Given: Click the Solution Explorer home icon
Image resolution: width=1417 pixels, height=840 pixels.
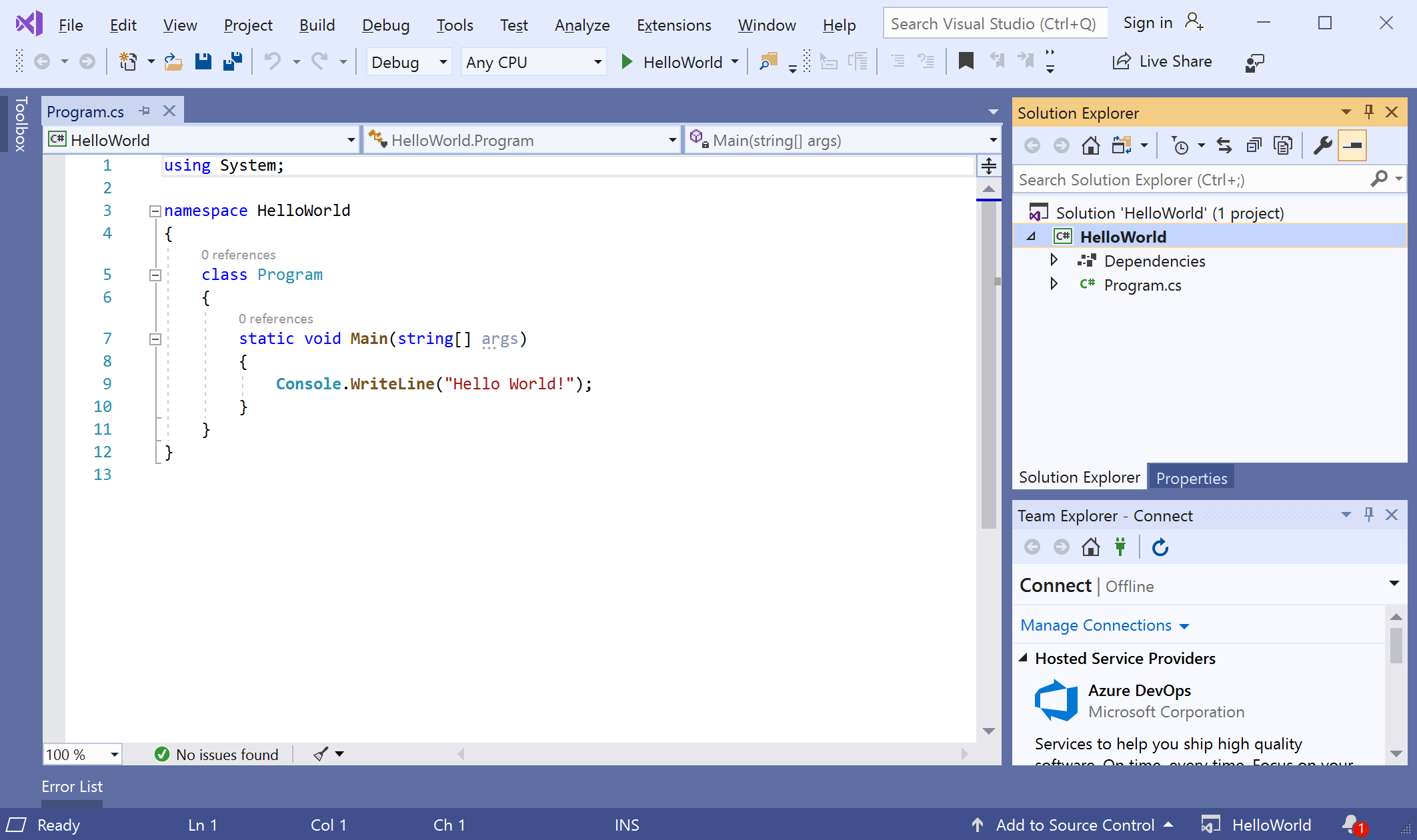Looking at the screenshot, I should pos(1091,145).
